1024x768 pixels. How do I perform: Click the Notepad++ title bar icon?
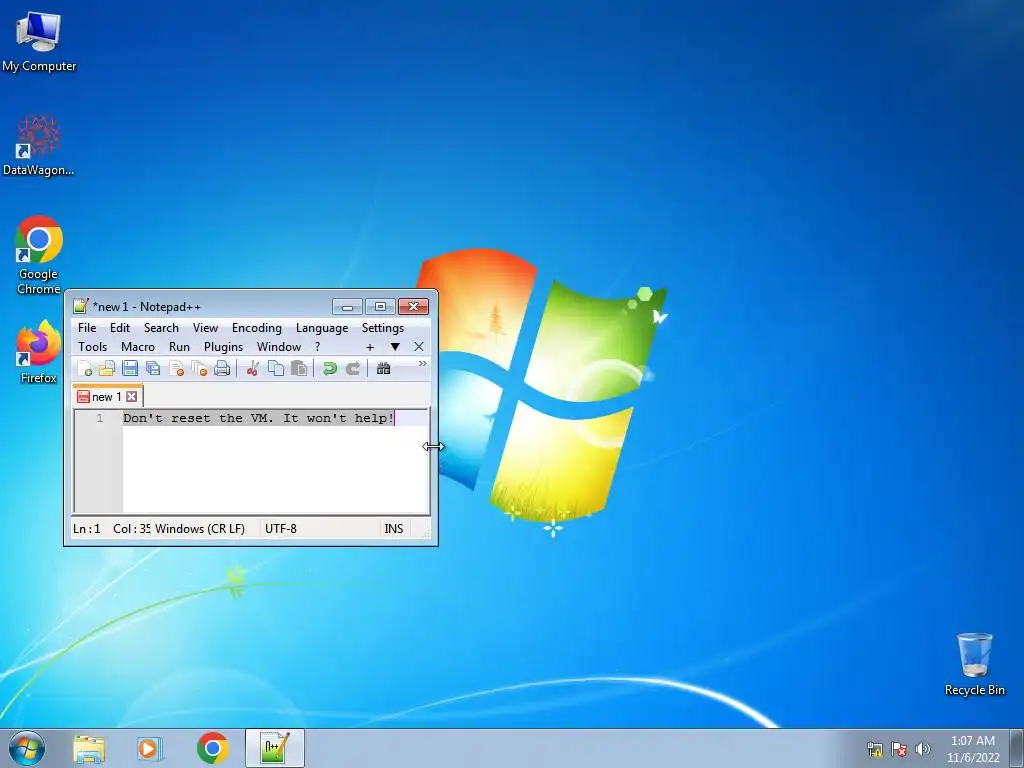80,306
